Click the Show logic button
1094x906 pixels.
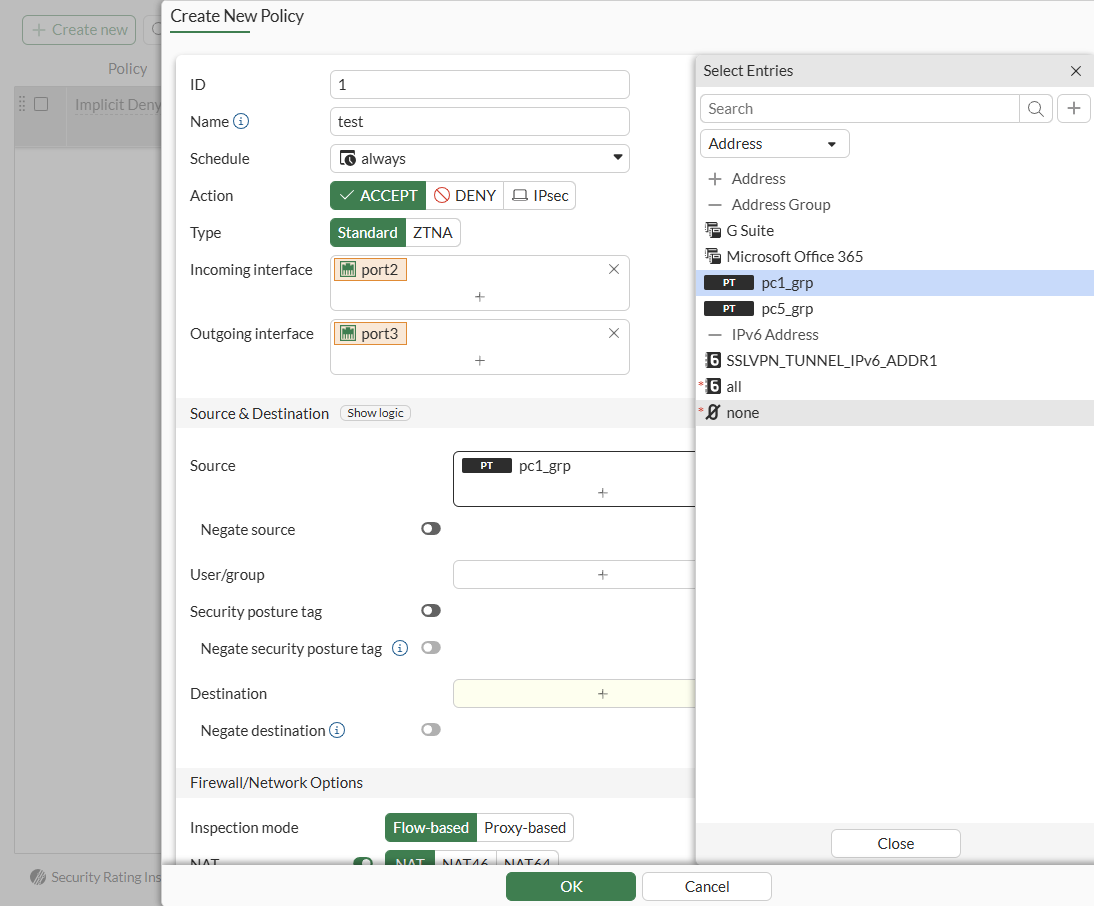(375, 414)
